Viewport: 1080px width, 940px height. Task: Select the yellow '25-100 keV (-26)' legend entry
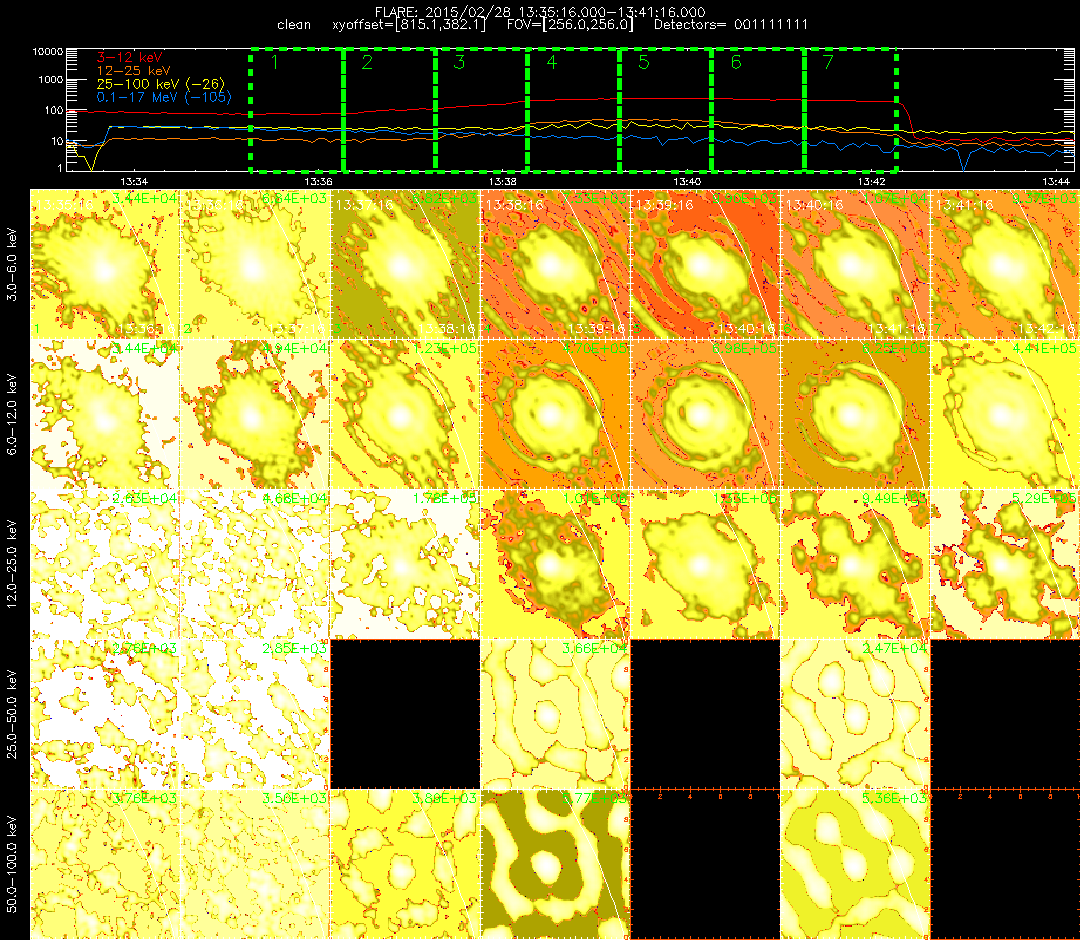tap(160, 83)
